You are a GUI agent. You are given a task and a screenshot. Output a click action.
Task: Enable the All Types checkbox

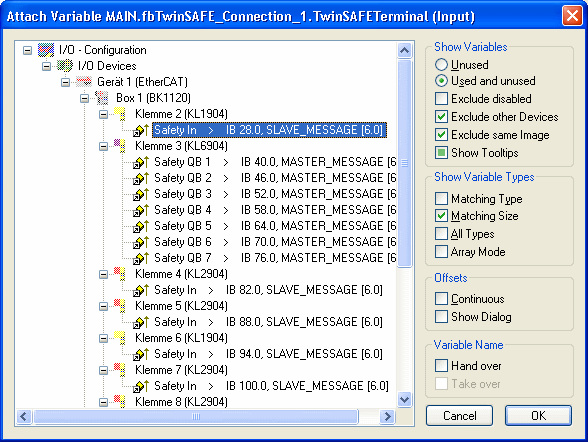pos(441,234)
